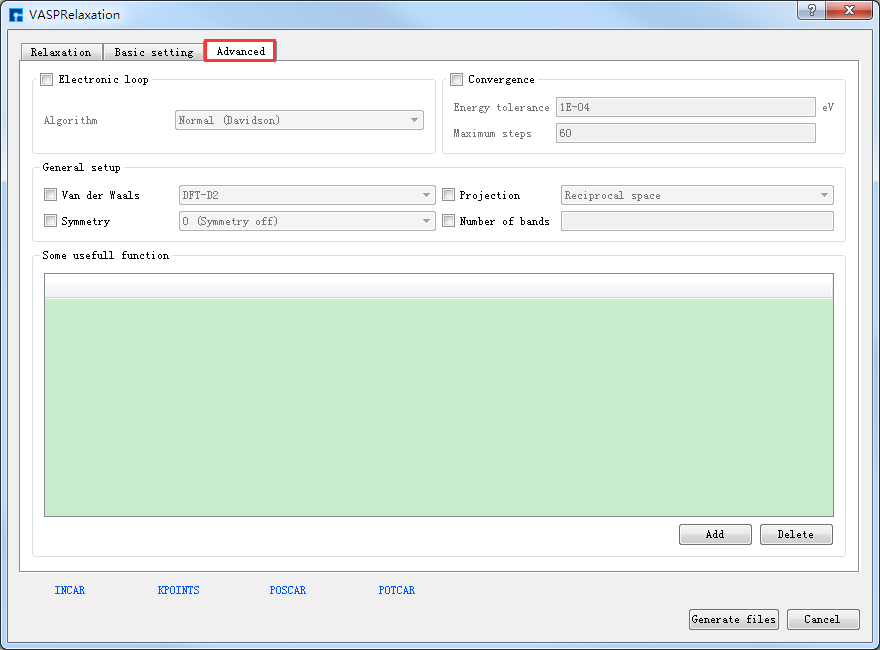The image size is (880, 650).
Task: Open the Symmetry off dropdown
Action: (306, 222)
